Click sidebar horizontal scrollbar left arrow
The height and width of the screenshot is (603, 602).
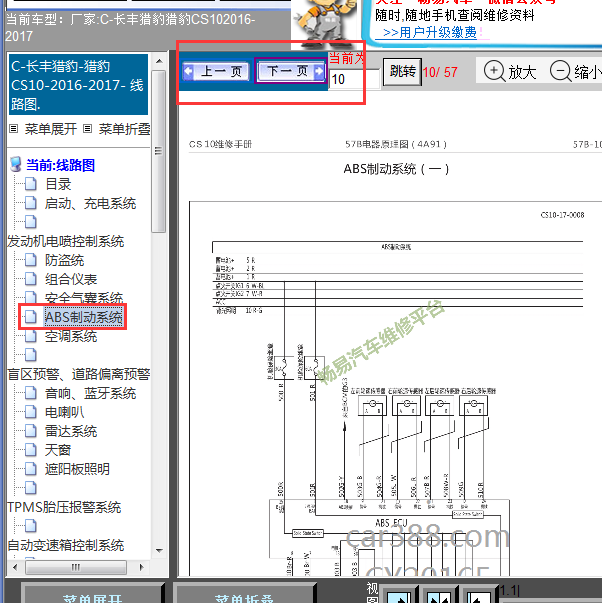pos(15,567)
